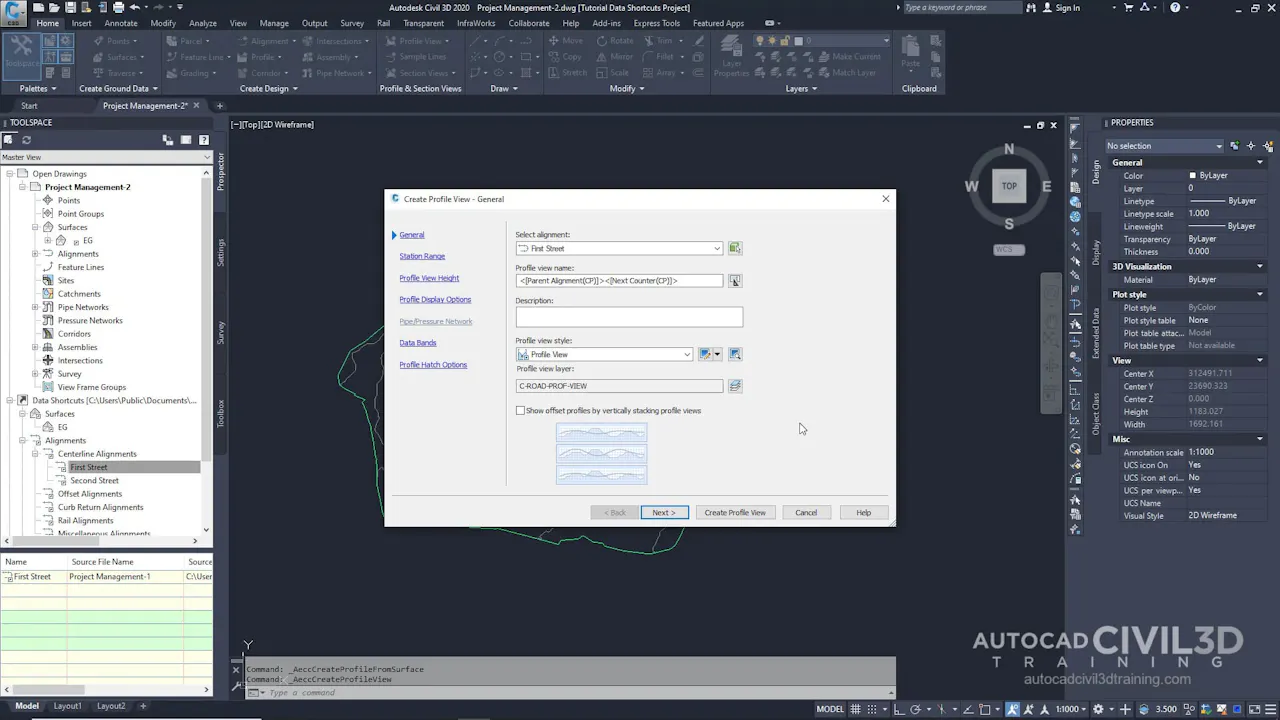
Task: Select the Move tool in Modify panel
Action: pyautogui.click(x=568, y=41)
